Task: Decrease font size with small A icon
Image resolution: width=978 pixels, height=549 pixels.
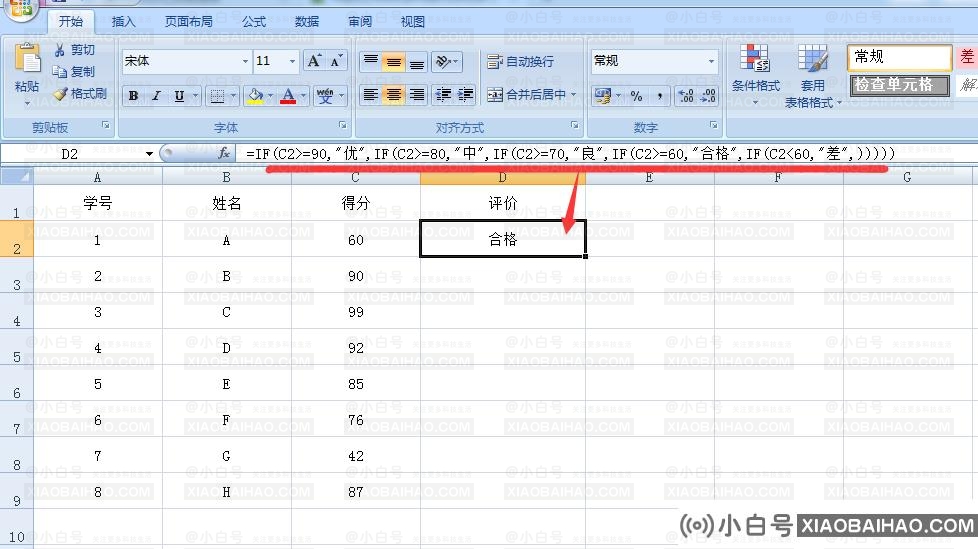Action: pos(336,61)
